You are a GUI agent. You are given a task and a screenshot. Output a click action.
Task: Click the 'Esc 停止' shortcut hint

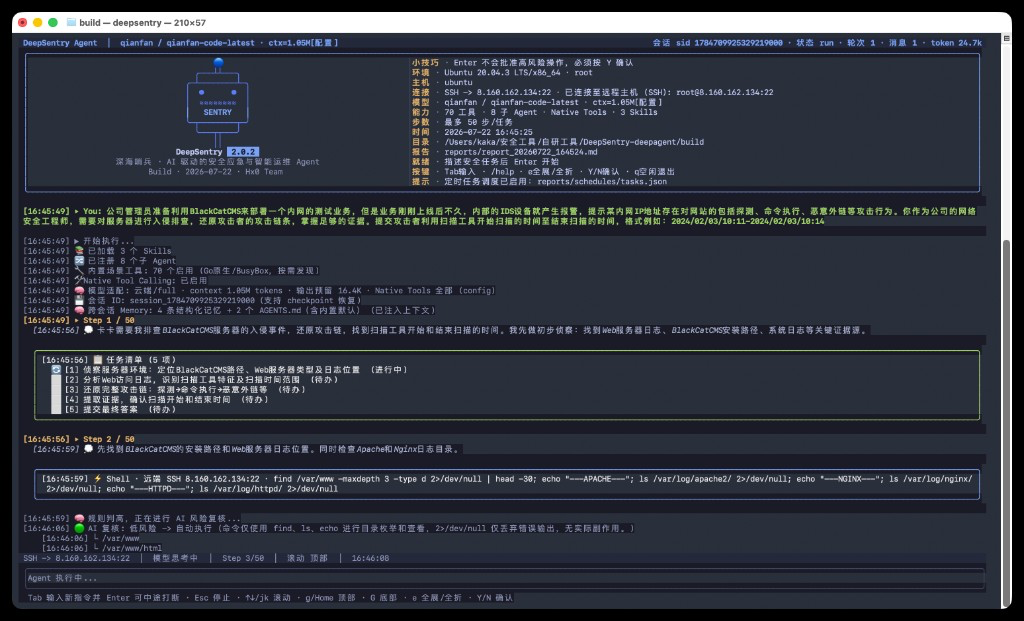tap(212, 598)
